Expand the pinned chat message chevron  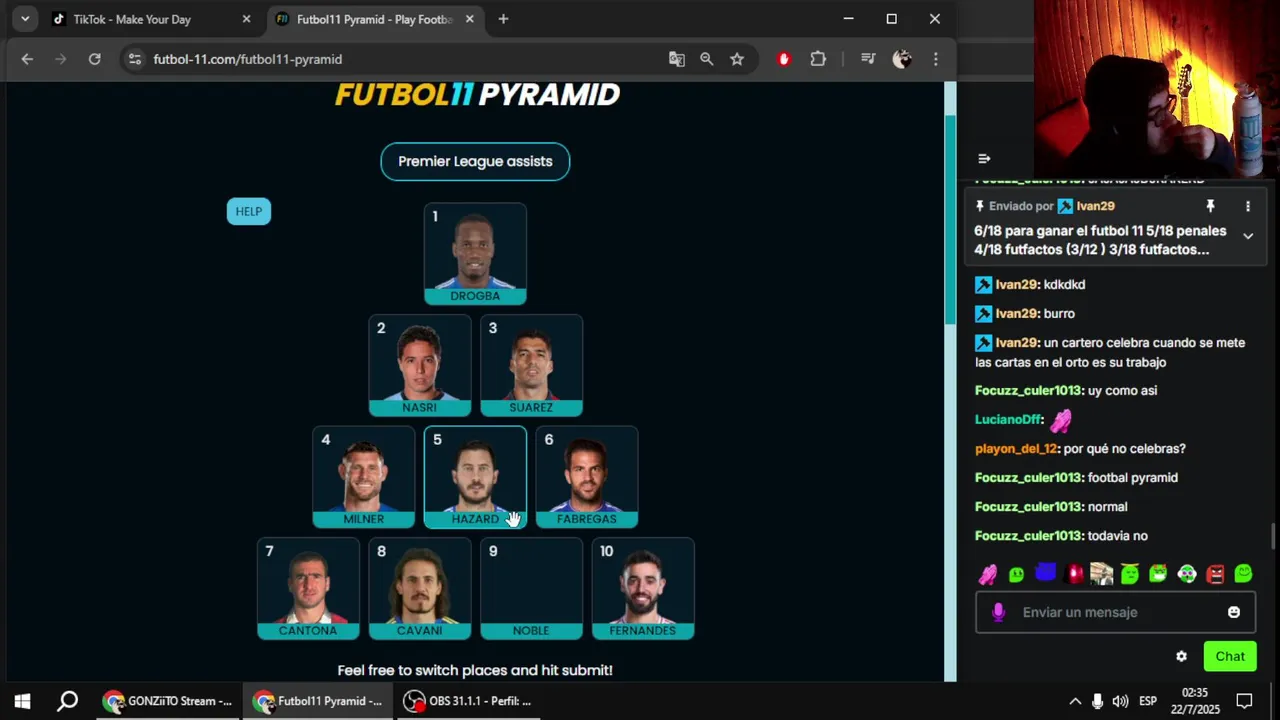click(1248, 236)
